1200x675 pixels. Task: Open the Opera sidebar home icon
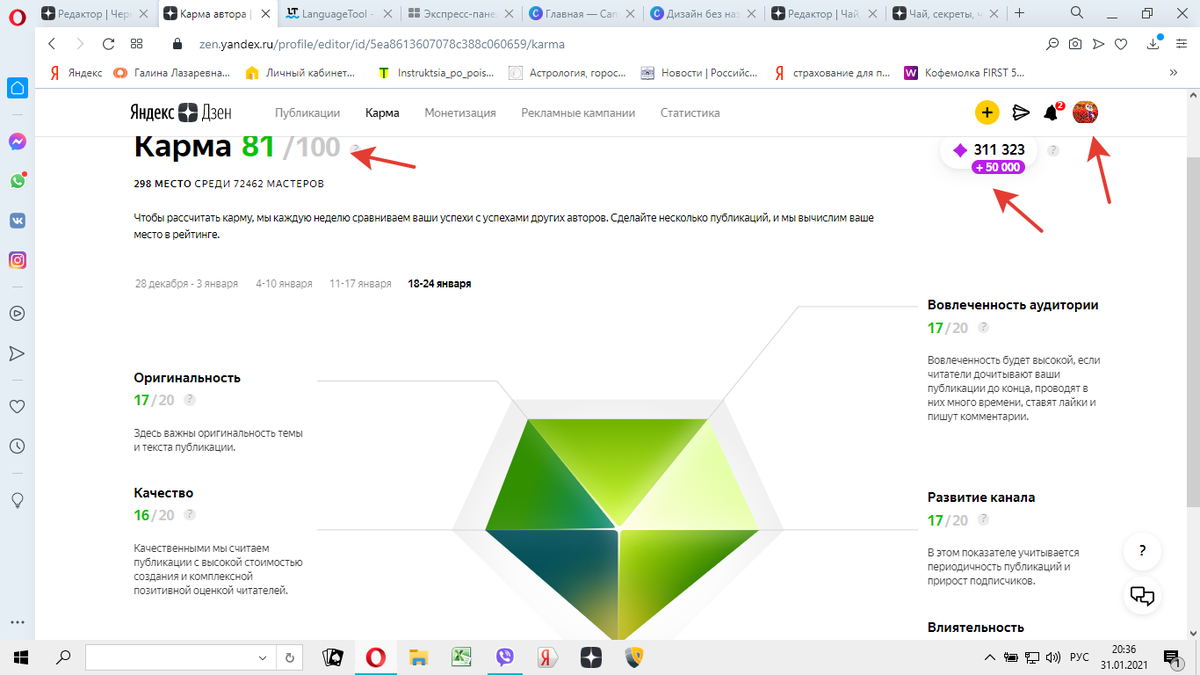(x=17, y=88)
